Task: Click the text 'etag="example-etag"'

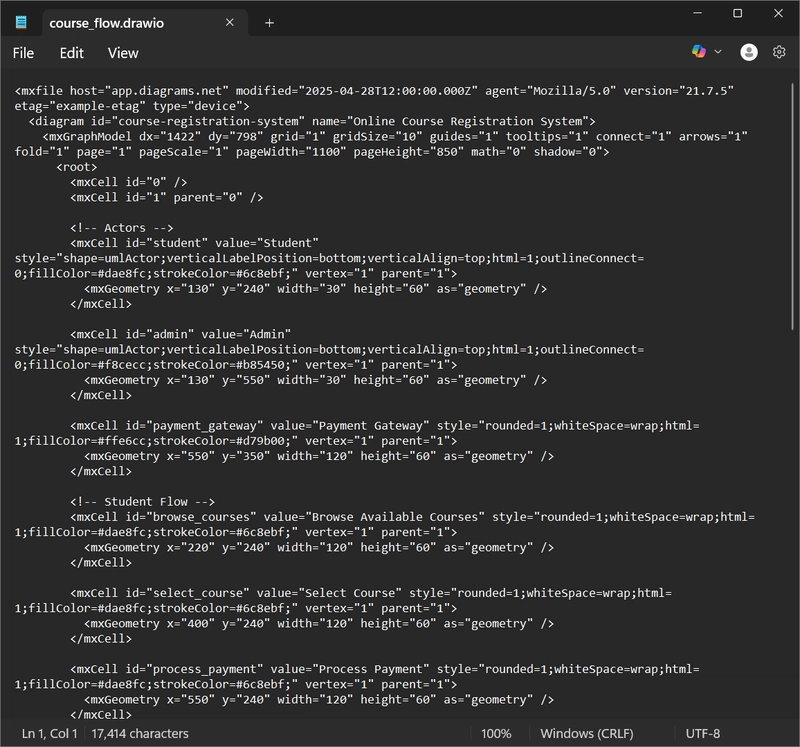Action: coord(80,107)
